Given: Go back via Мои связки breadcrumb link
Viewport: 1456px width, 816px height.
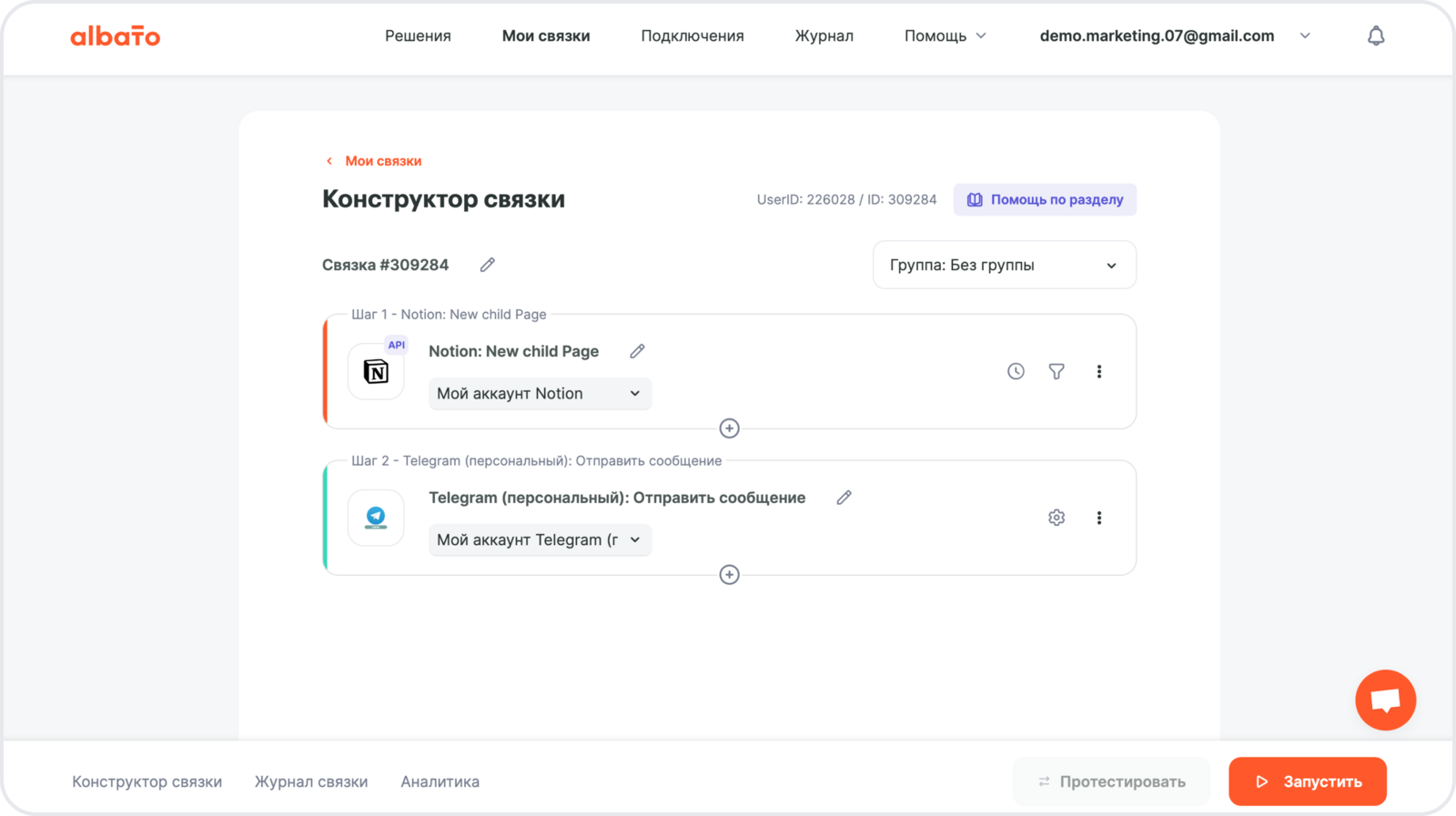Looking at the screenshot, I should 382,161.
